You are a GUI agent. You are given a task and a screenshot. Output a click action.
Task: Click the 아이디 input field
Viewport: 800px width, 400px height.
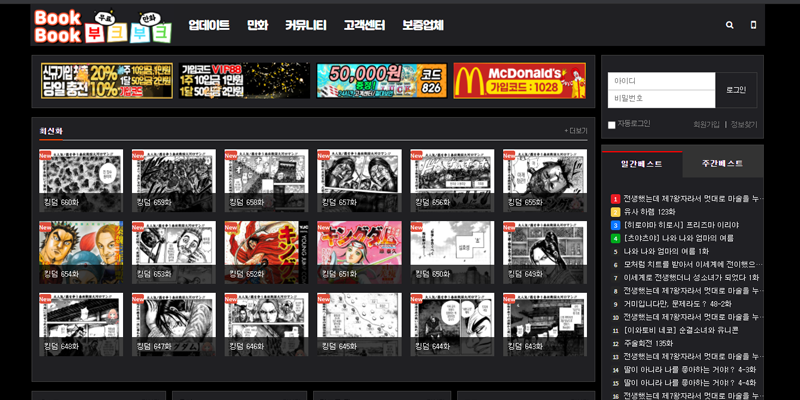tap(661, 81)
